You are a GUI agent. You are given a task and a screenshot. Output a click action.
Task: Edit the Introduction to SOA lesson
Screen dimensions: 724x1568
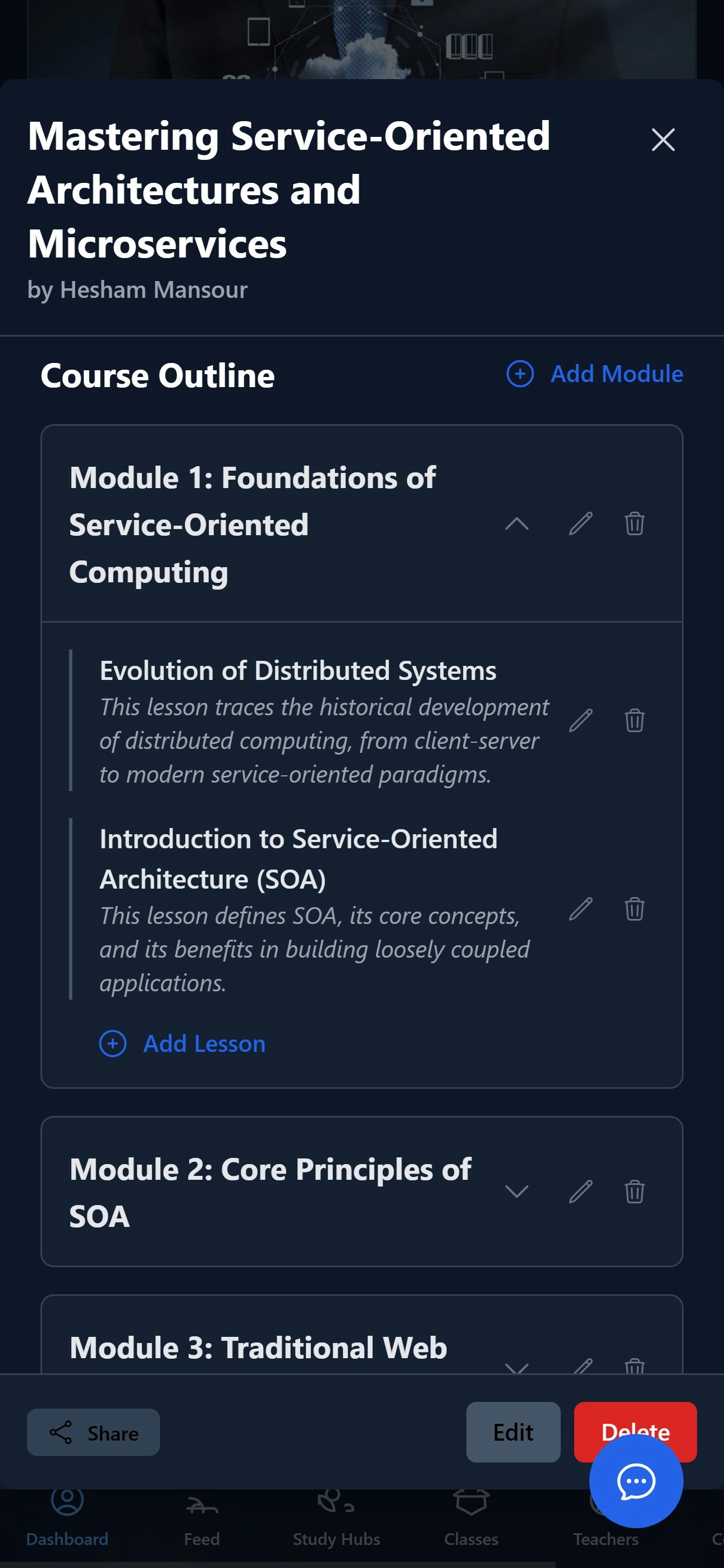coord(580,909)
